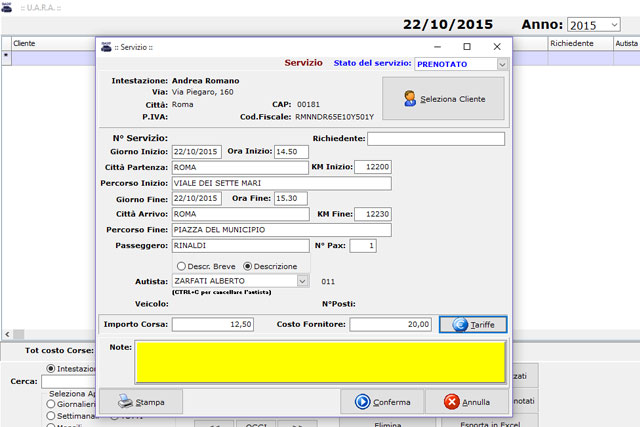Open the Stato del servizio dropdown
The image size is (640, 427).
502,64
